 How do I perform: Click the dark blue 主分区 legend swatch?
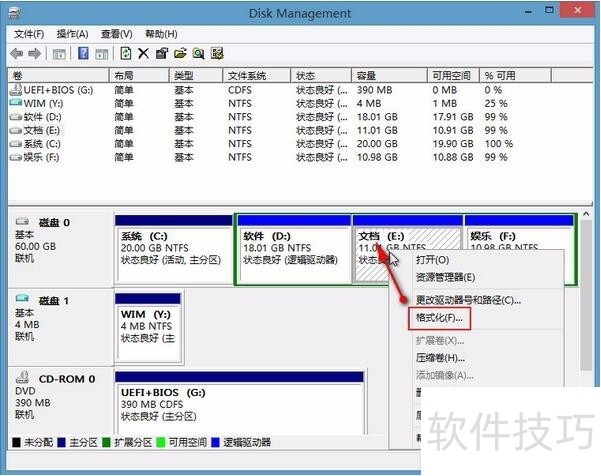coord(61,443)
